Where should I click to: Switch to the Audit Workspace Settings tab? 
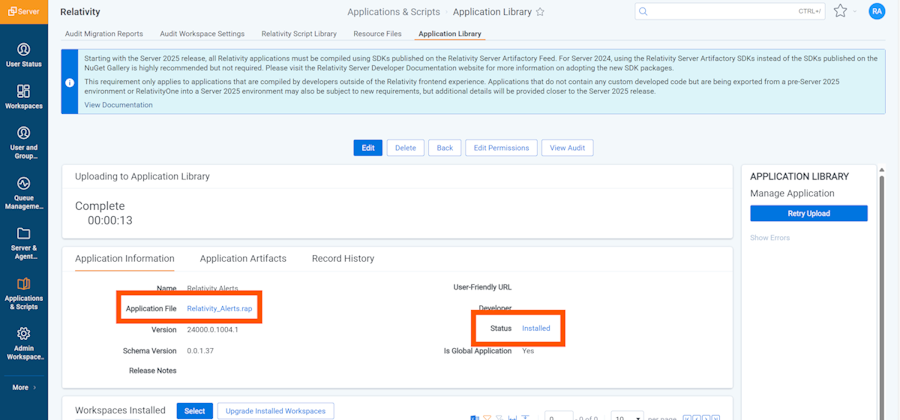coord(202,34)
